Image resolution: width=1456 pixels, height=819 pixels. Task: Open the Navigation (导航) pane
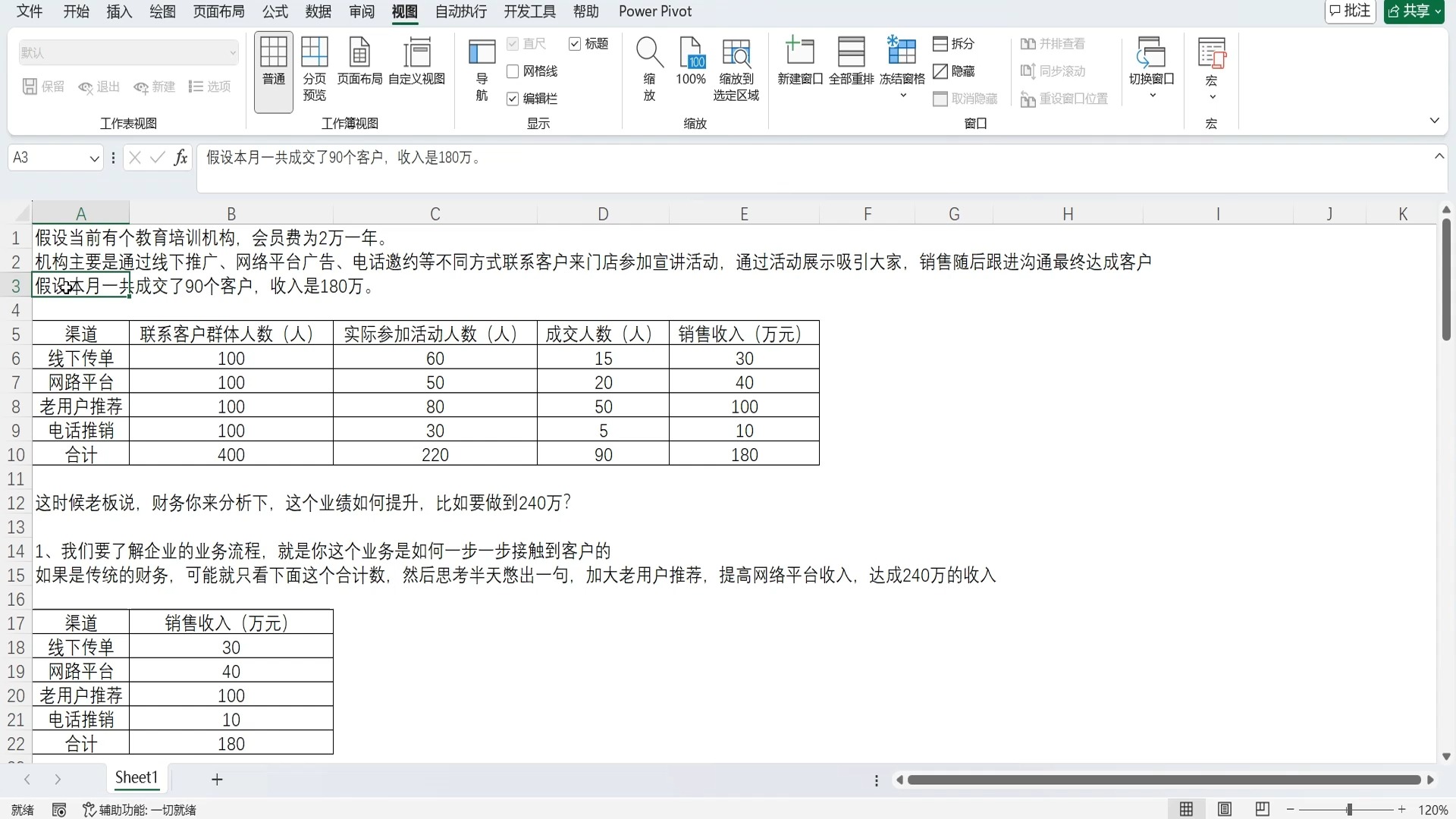pyautogui.click(x=482, y=70)
